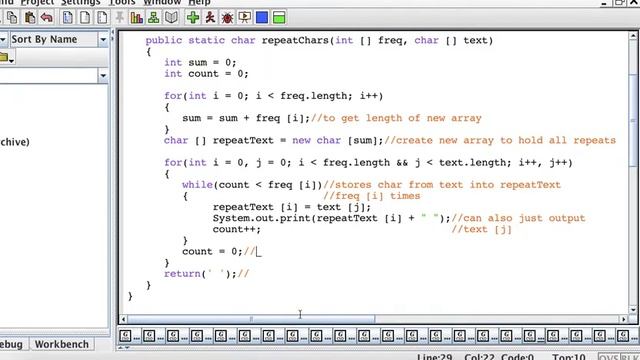
Task: Click the vertical scrollbar thumb in the editor
Action: [x=633, y=120]
